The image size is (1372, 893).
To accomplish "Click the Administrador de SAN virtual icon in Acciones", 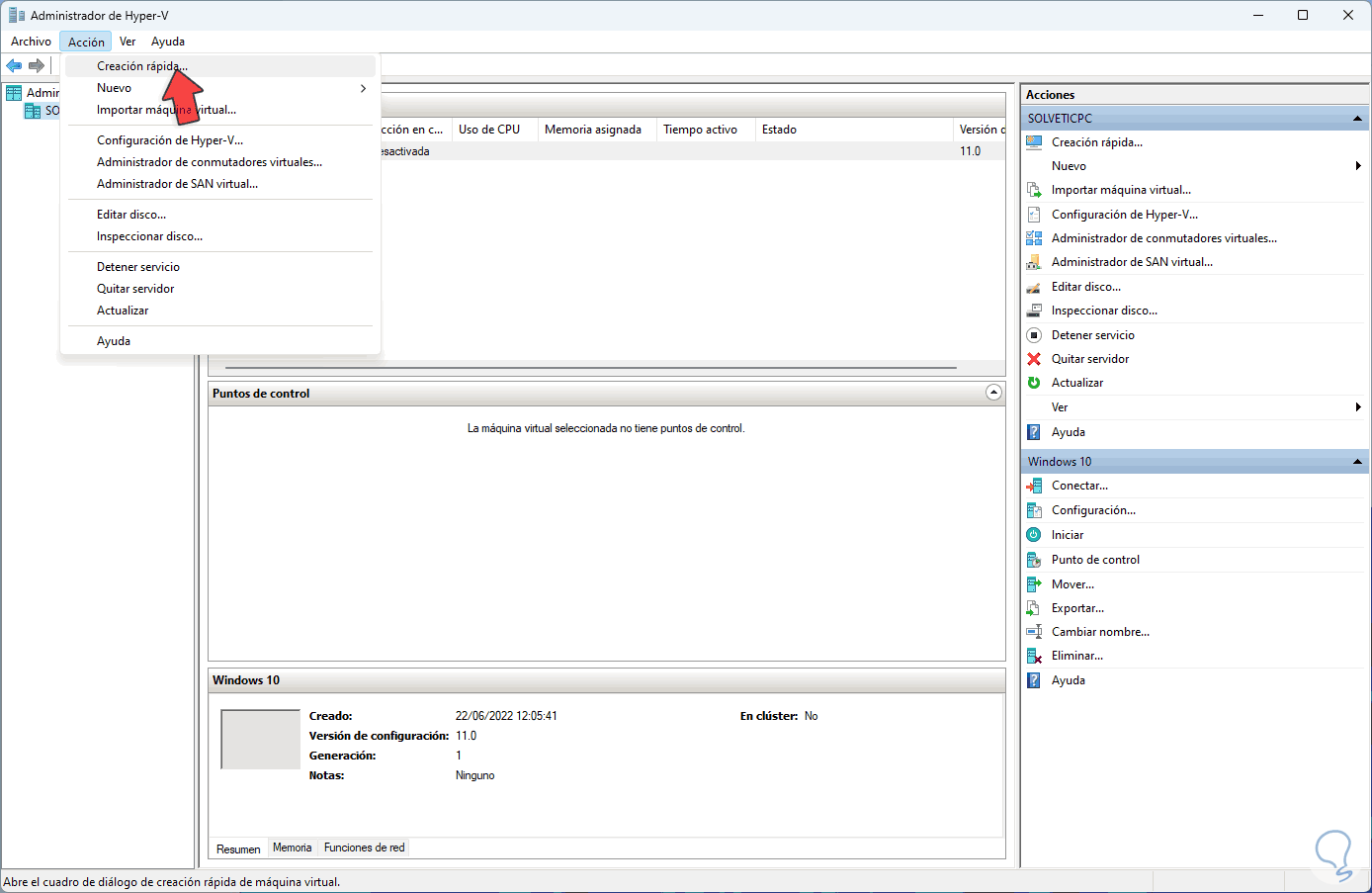I will 1034,262.
